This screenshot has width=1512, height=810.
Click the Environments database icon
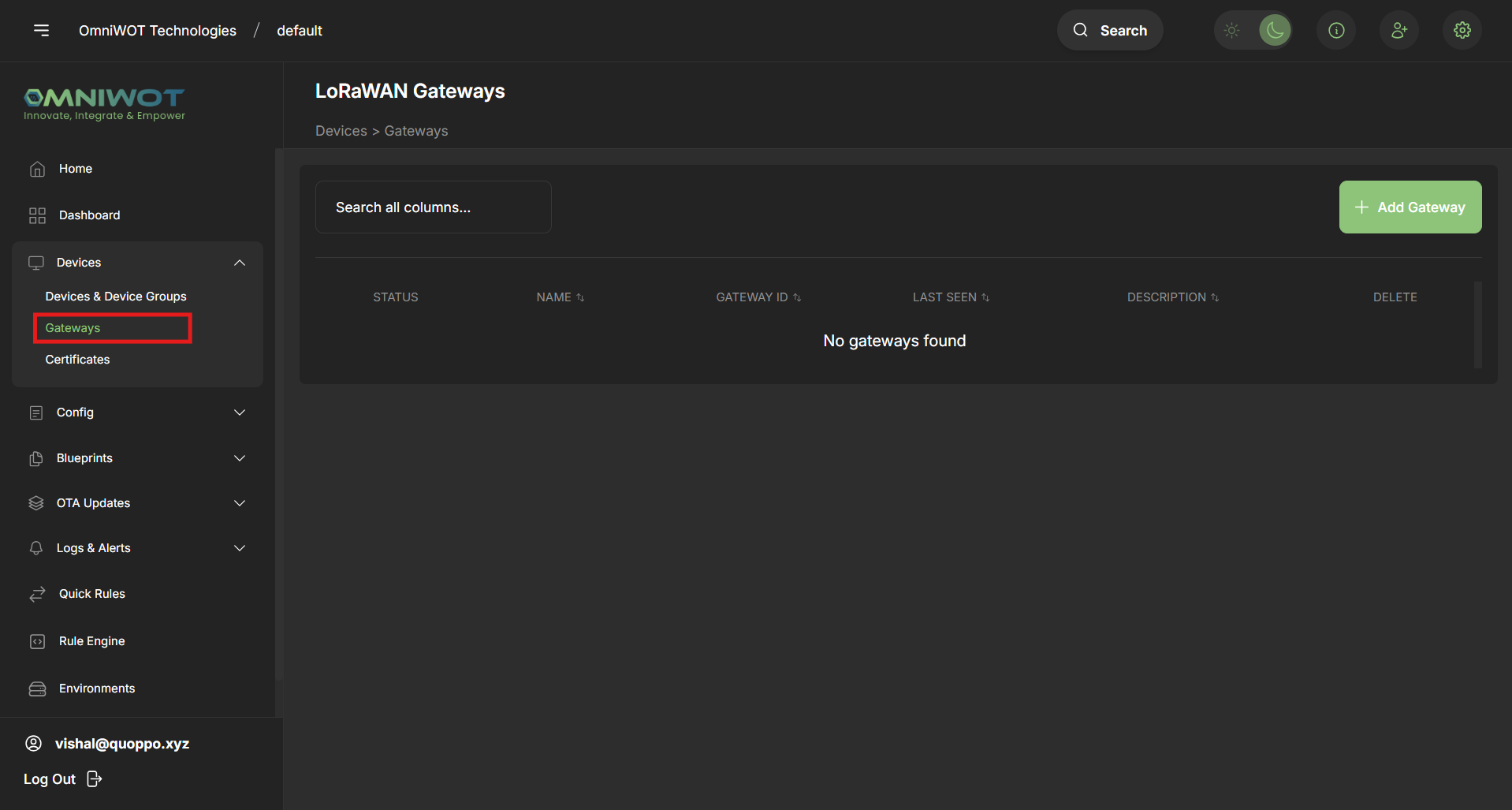pos(37,689)
